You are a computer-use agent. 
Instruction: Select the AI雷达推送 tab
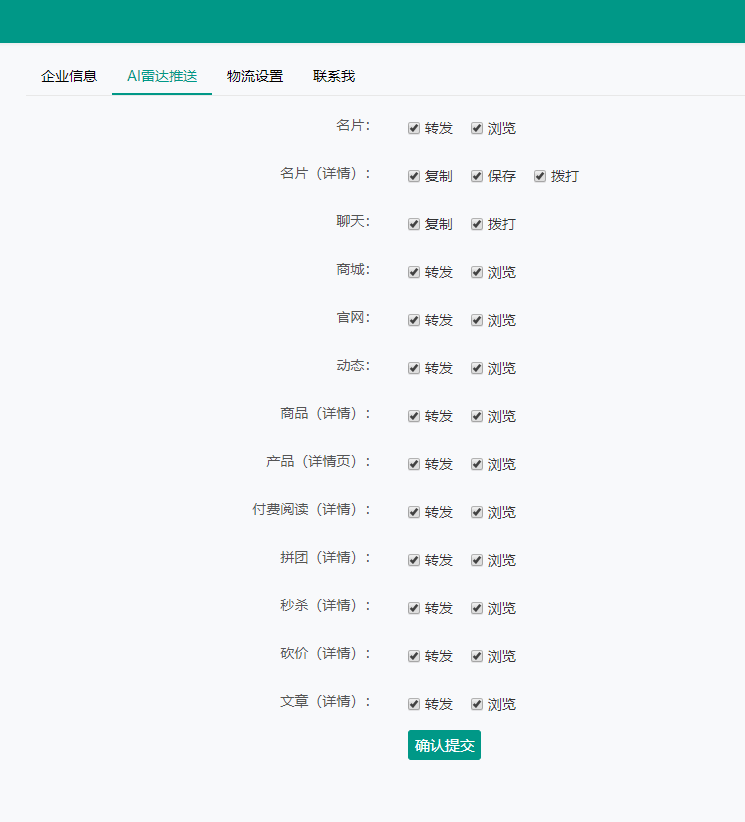coord(162,76)
